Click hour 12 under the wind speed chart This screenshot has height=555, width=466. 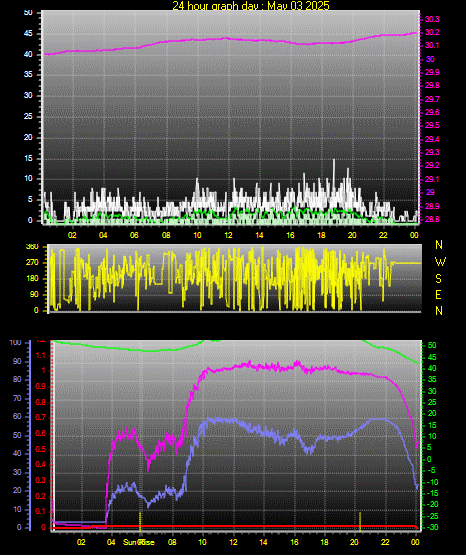(x=228, y=235)
